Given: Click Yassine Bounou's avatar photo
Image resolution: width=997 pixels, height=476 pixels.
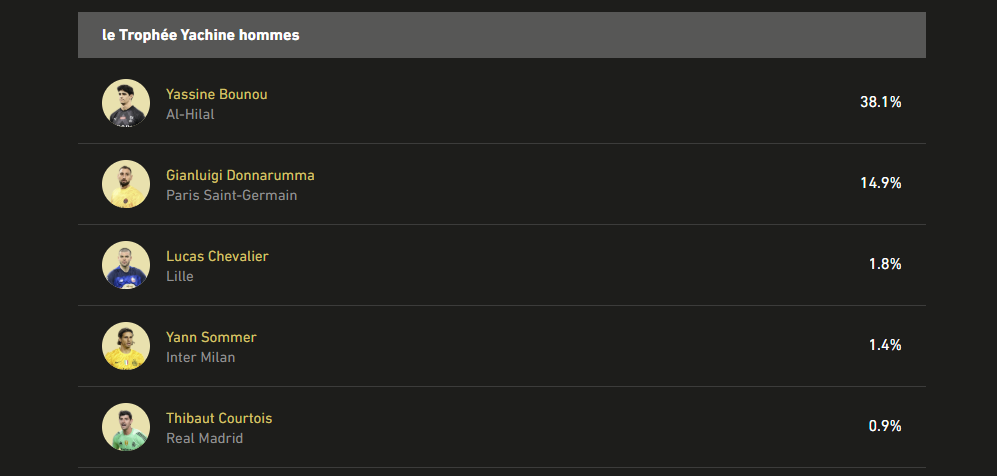Looking at the screenshot, I should click(126, 103).
